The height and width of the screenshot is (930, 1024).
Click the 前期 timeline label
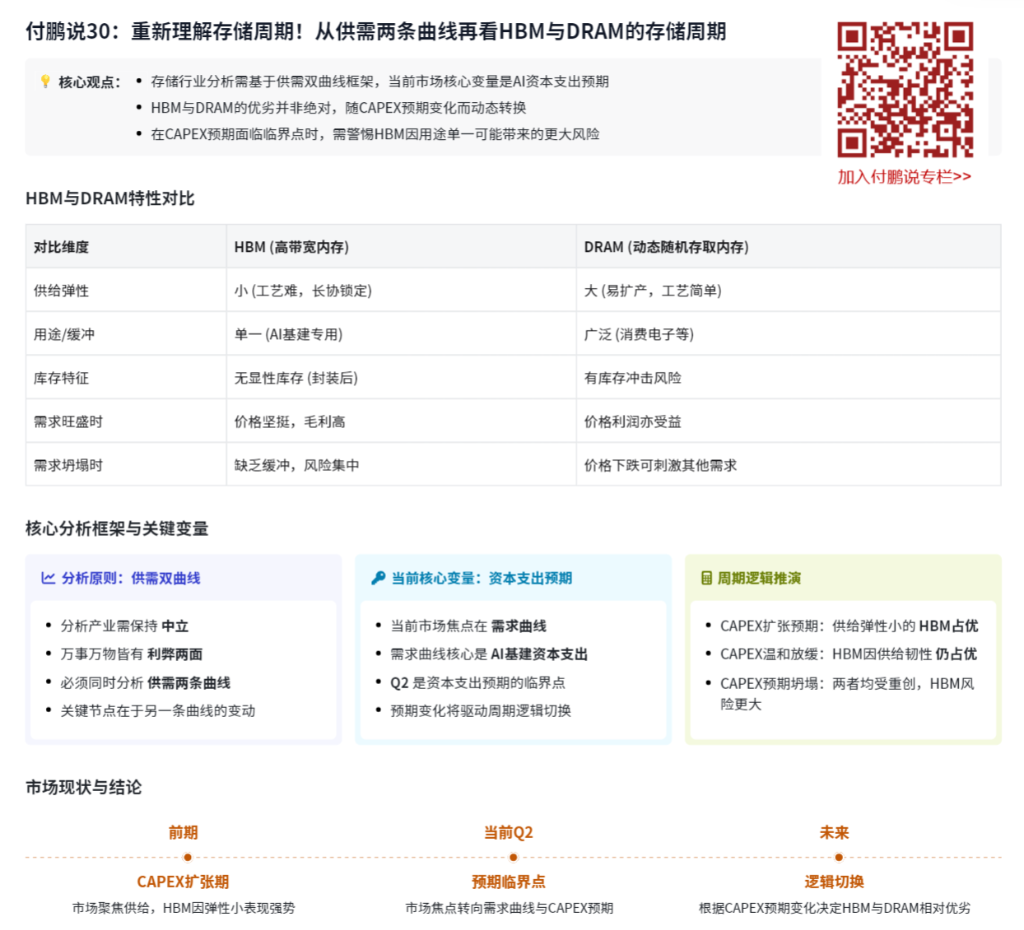pos(183,833)
